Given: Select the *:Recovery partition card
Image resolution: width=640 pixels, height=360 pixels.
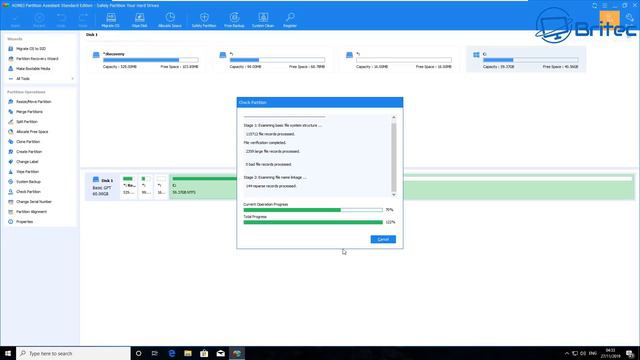Looking at the screenshot, I should [x=146, y=60].
